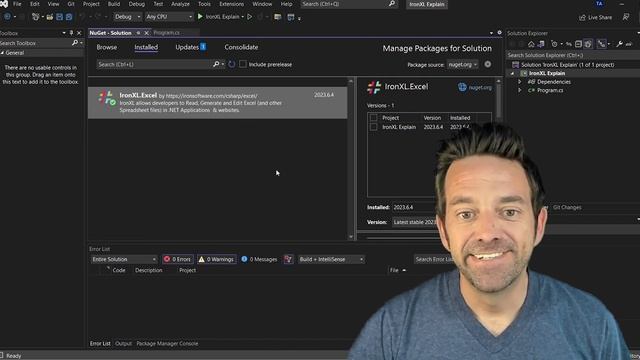Screen dimensions: 640x360
Task: Open the Package source nuget.org dropdown
Action: click(x=462, y=64)
